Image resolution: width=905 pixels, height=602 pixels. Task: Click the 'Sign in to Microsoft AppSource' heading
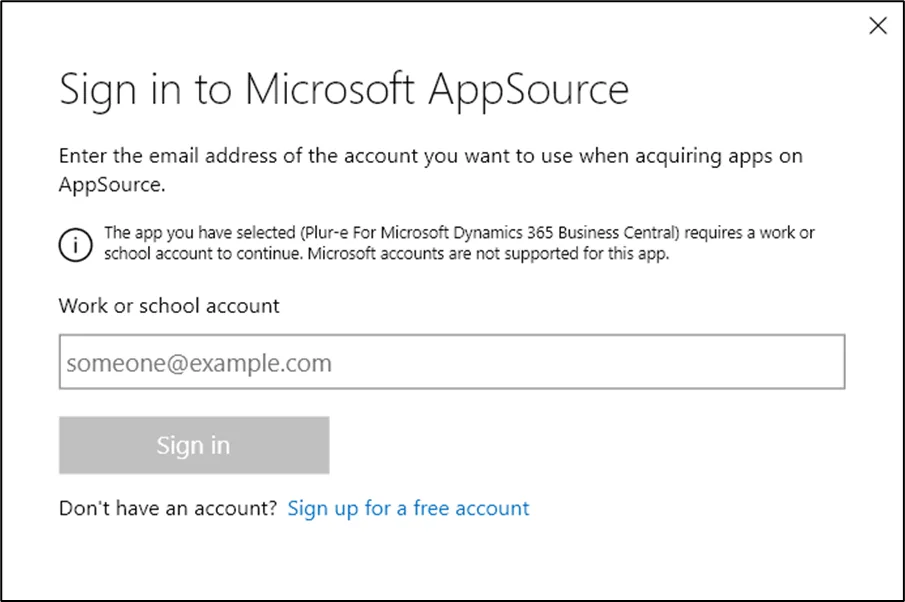tap(344, 91)
